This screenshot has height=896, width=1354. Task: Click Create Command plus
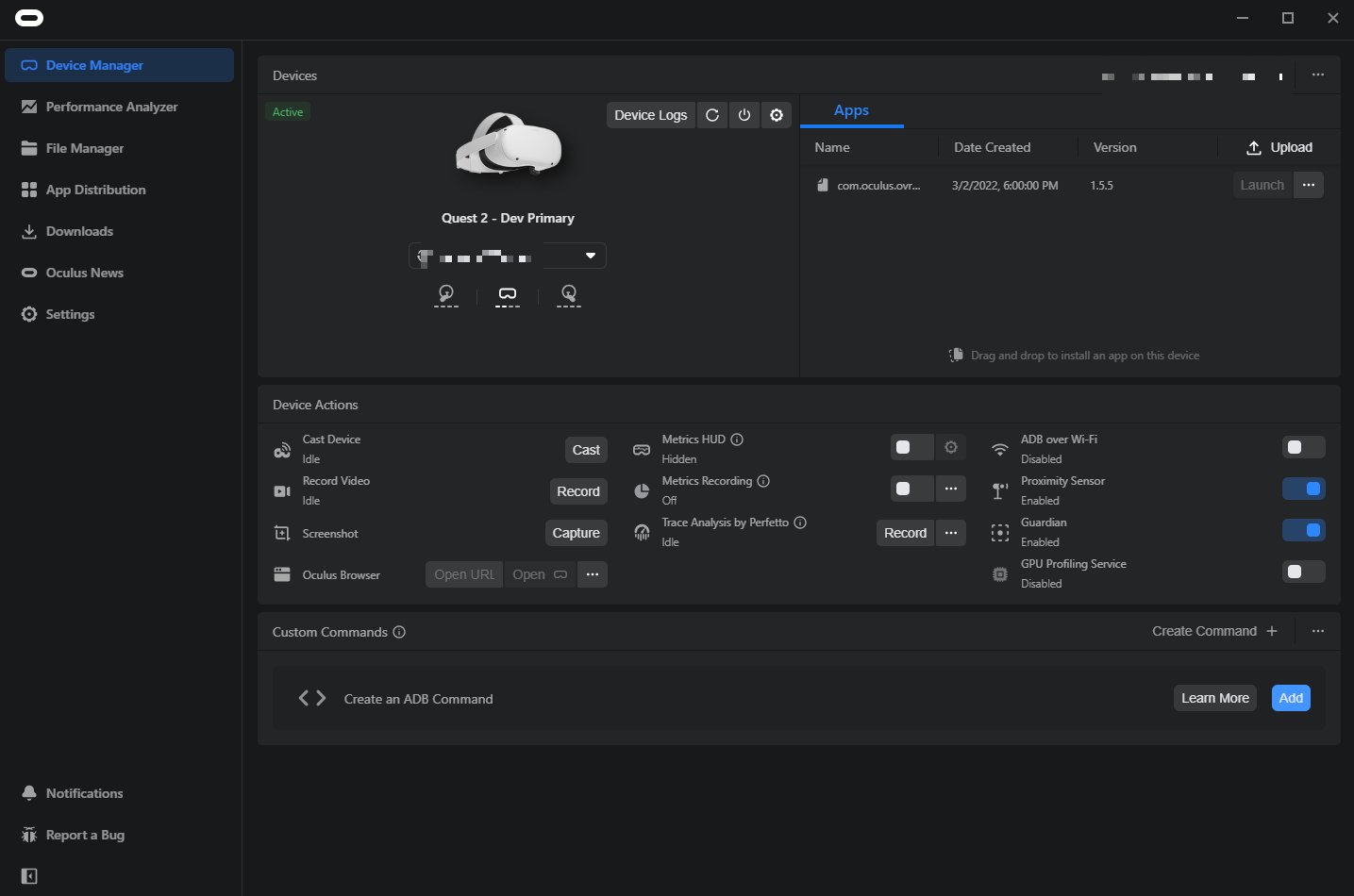1214,631
